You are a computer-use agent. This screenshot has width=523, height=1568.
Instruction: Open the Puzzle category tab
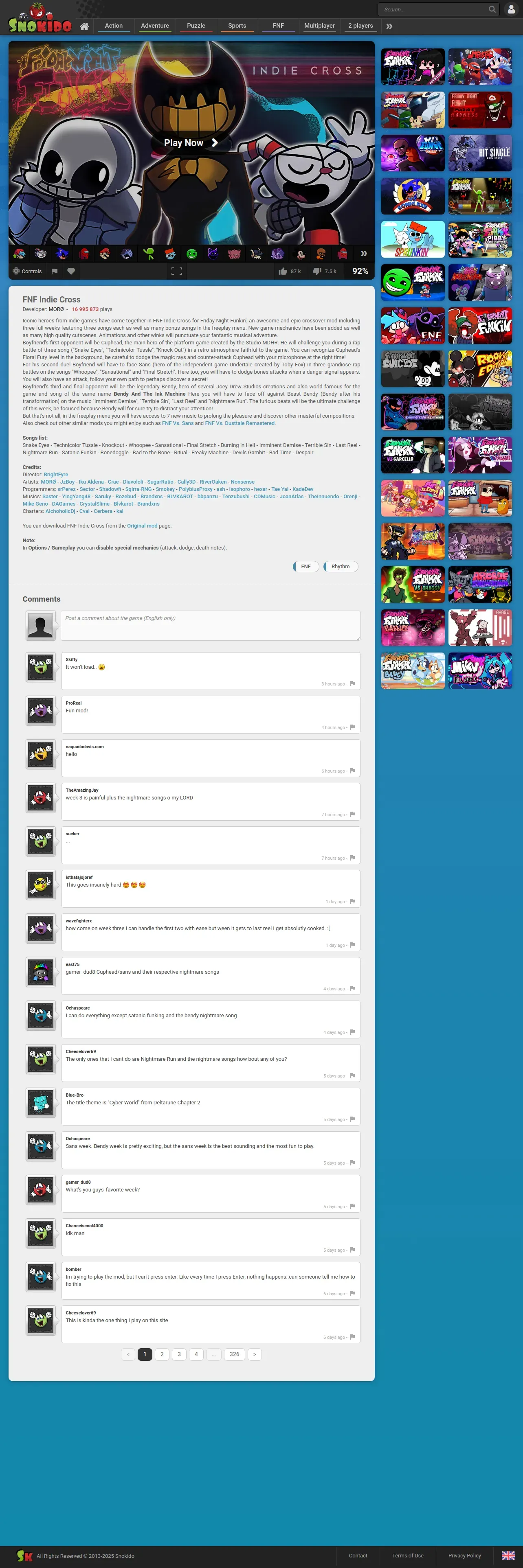pyautogui.click(x=196, y=26)
